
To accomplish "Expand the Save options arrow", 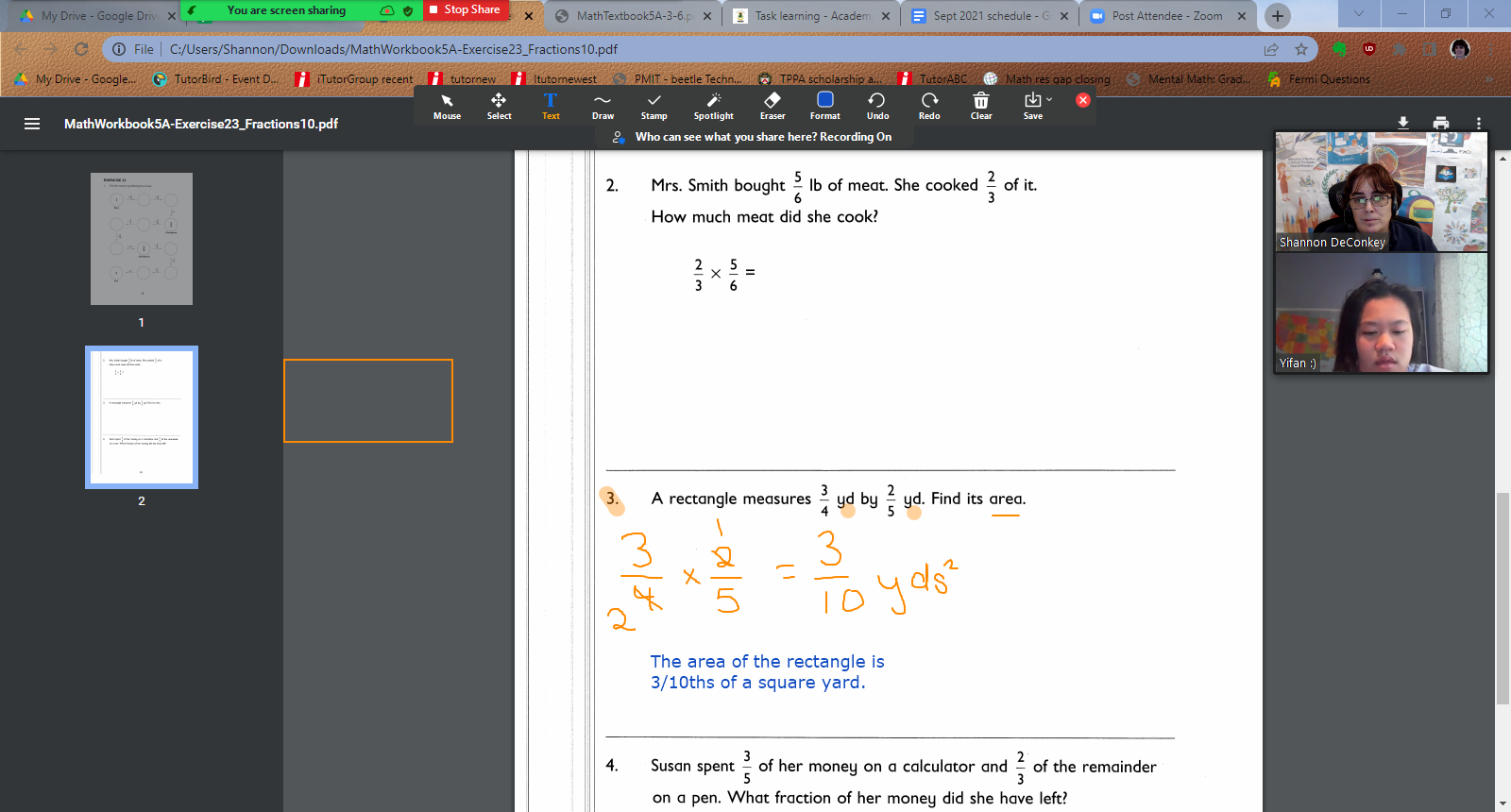I will click(1049, 99).
